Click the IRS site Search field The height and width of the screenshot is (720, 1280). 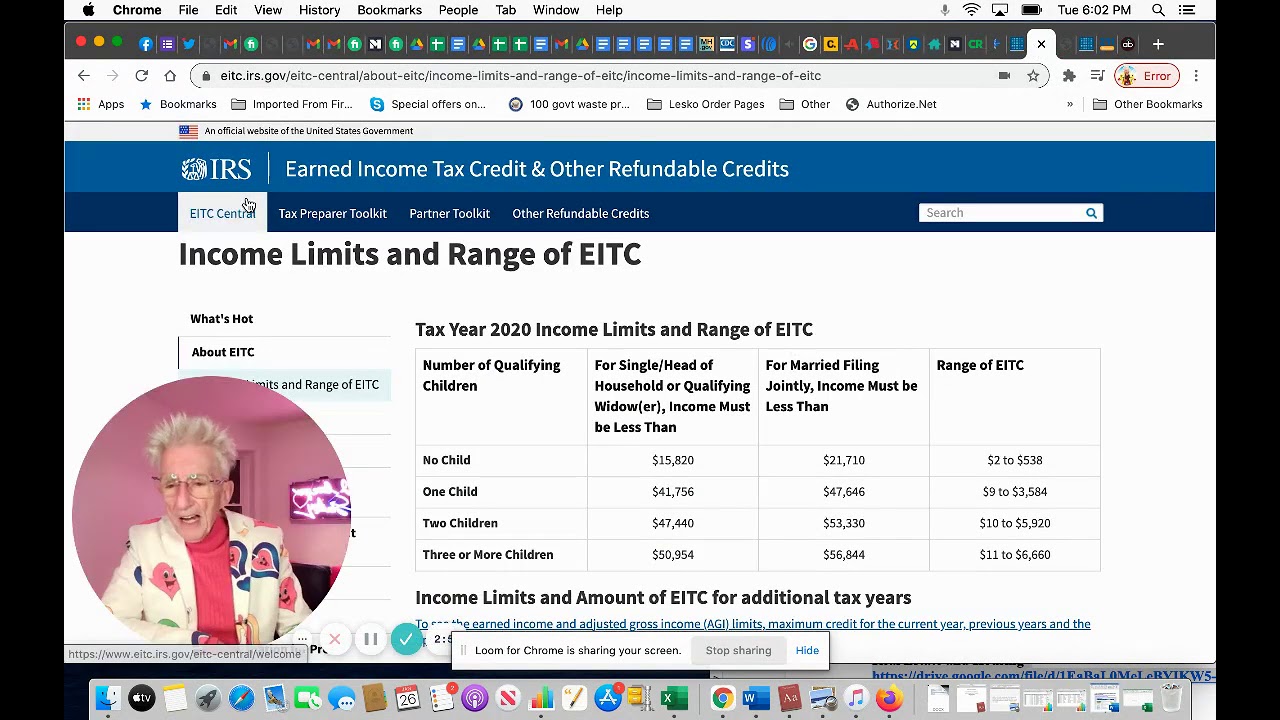(1002, 213)
